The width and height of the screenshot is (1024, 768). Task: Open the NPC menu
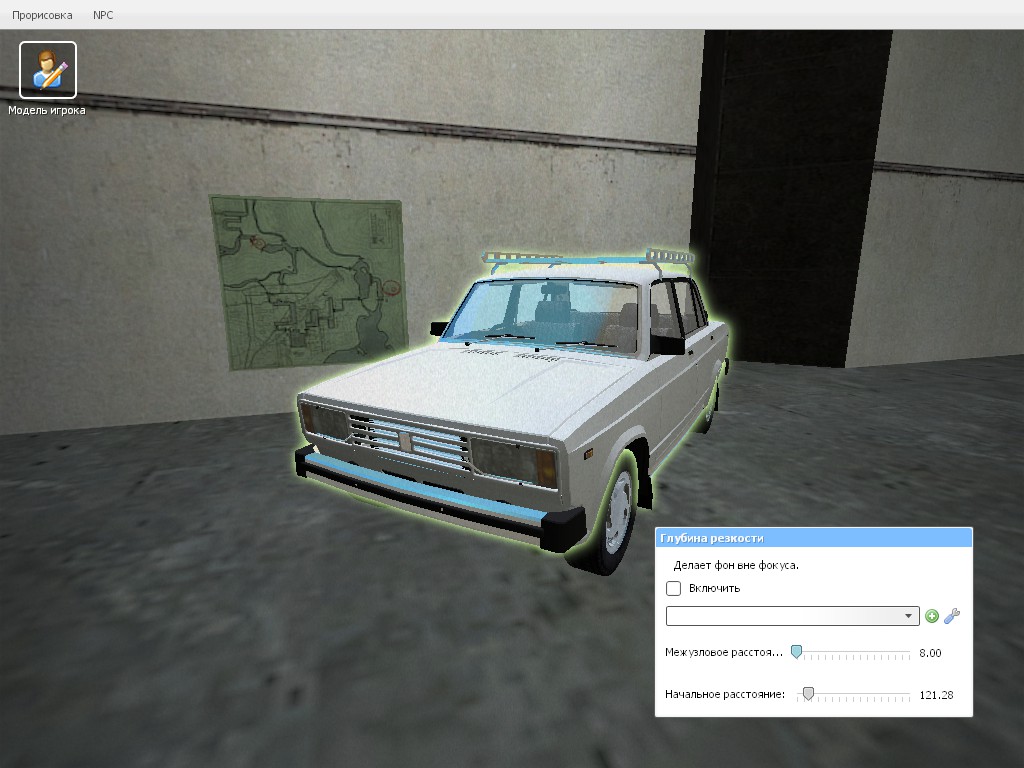(103, 14)
